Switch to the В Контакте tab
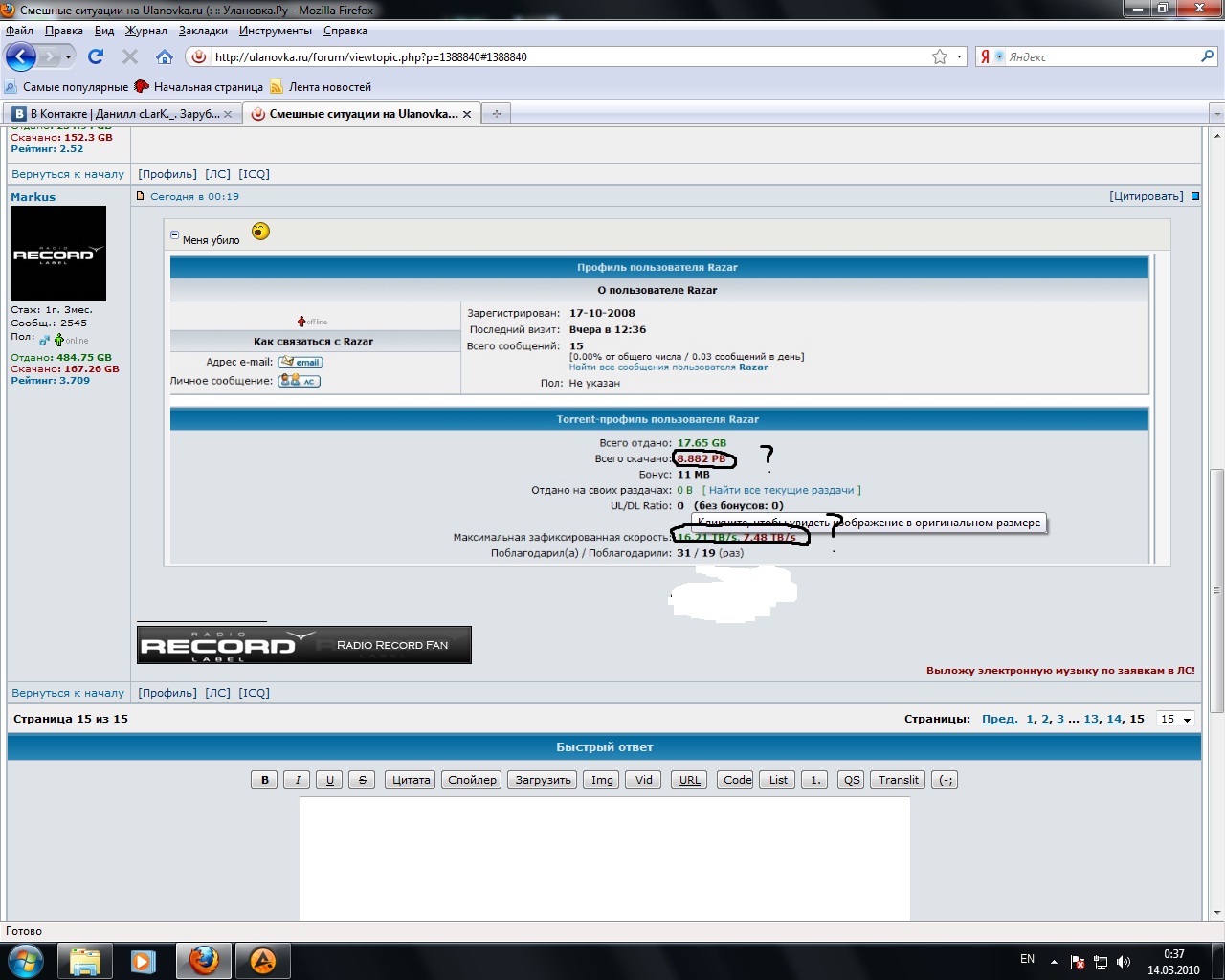 (x=122, y=114)
